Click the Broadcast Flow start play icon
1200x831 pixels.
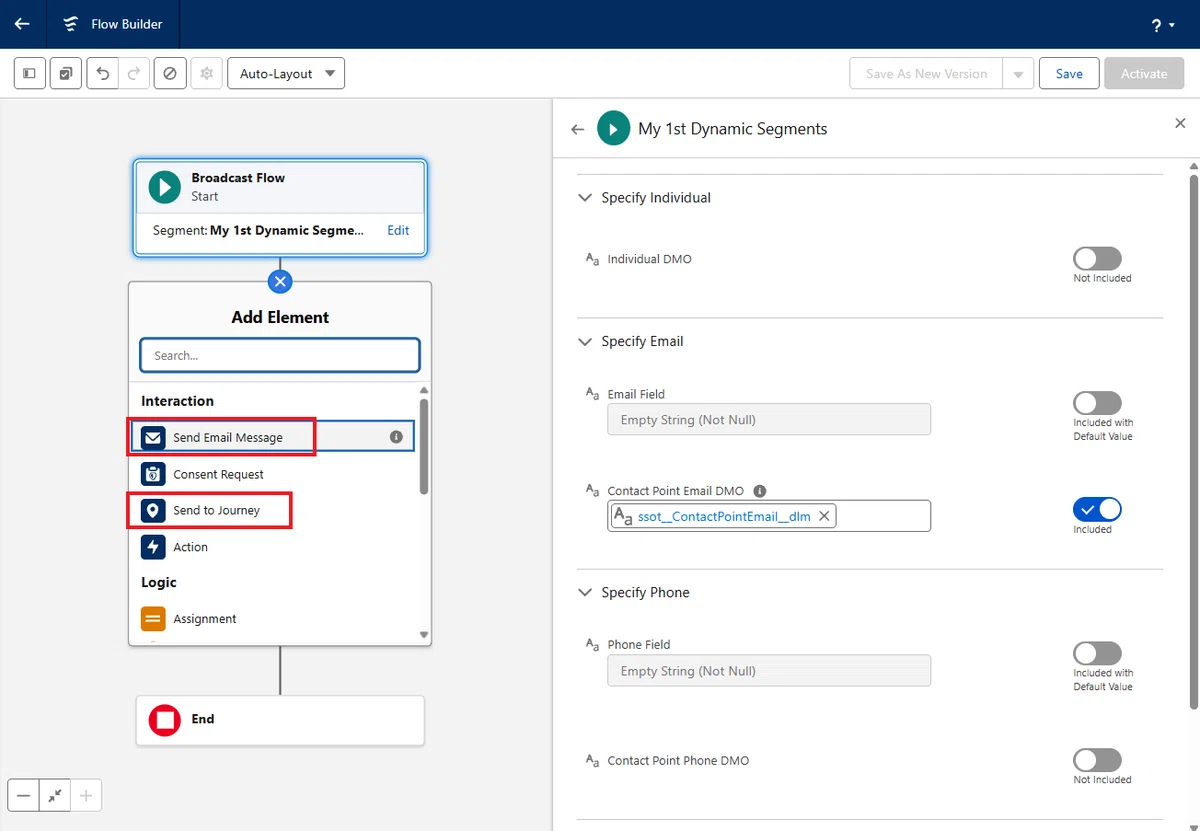pos(165,187)
